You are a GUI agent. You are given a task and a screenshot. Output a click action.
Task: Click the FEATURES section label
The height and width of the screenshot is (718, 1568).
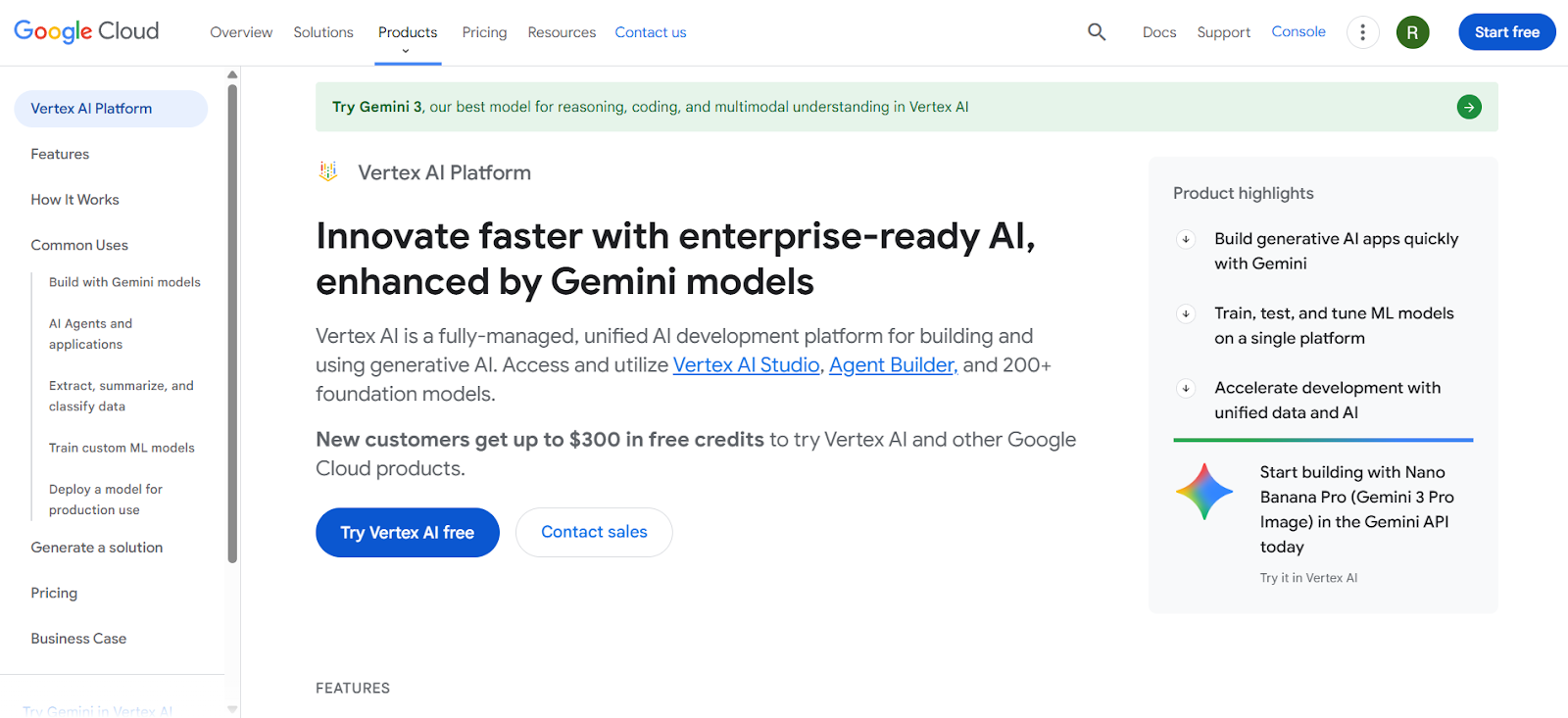click(x=353, y=689)
